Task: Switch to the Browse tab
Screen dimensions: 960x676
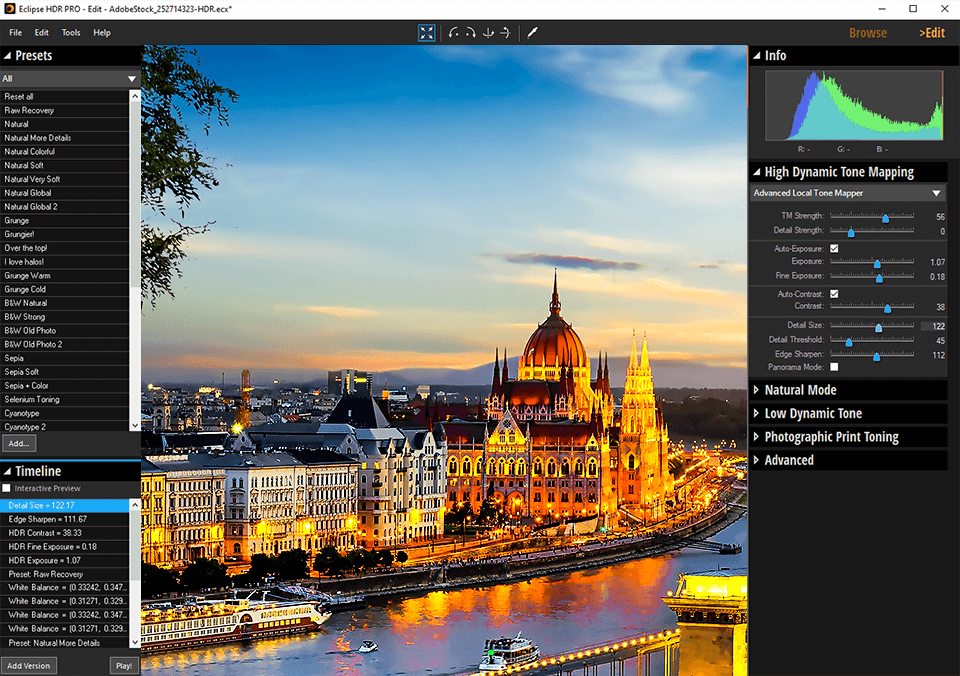Action: pos(867,32)
